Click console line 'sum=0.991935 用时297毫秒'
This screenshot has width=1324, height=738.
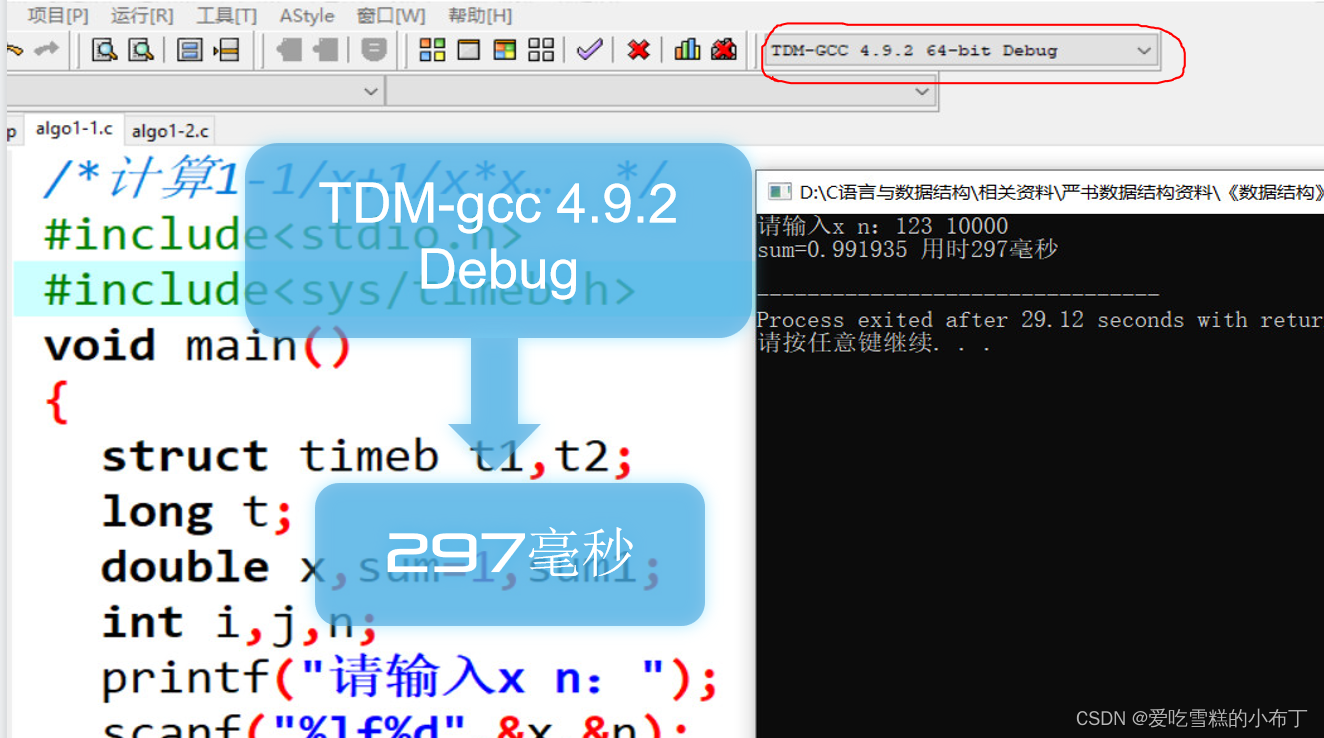tap(907, 249)
